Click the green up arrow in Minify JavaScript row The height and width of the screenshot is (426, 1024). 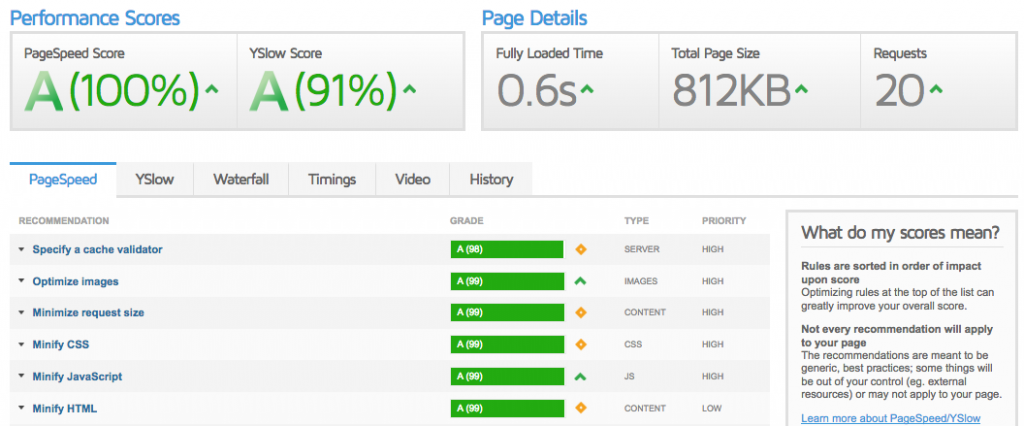pyautogui.click(x=580, y=377)
